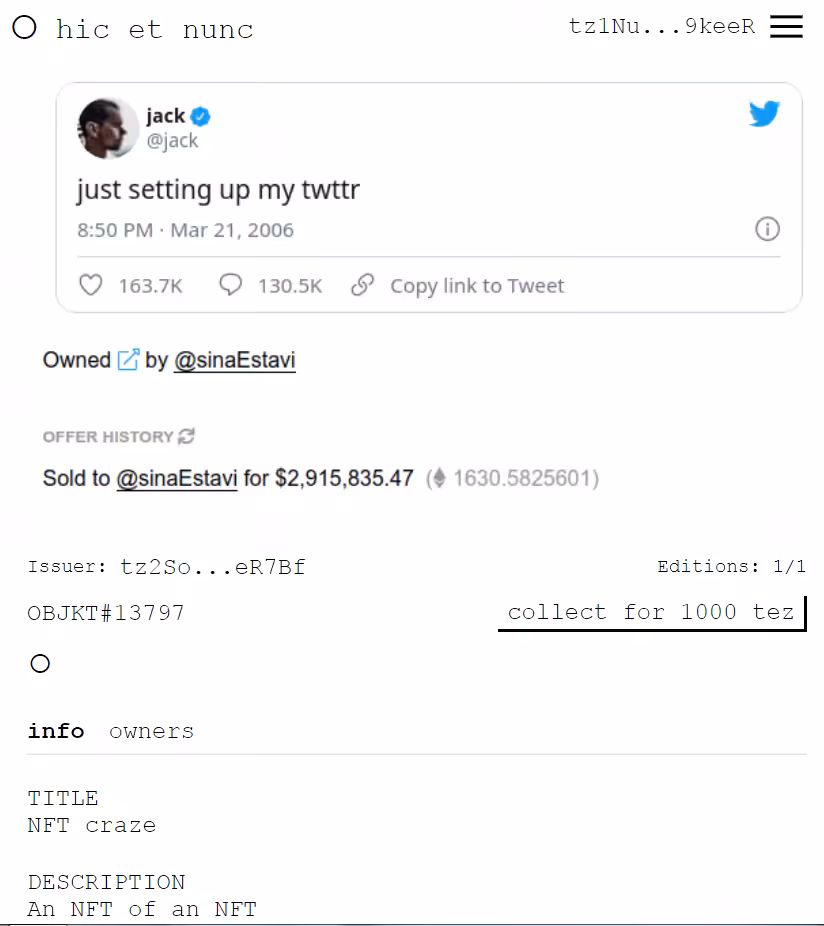Open the hamburger menu icon
The height and width of the screenshot is (926, 824).
(786, 27)
